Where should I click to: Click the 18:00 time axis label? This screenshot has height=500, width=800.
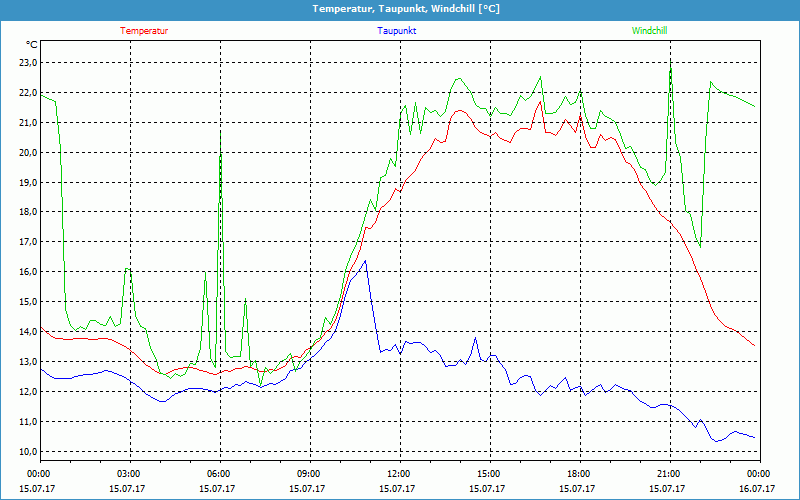point(579,473)
